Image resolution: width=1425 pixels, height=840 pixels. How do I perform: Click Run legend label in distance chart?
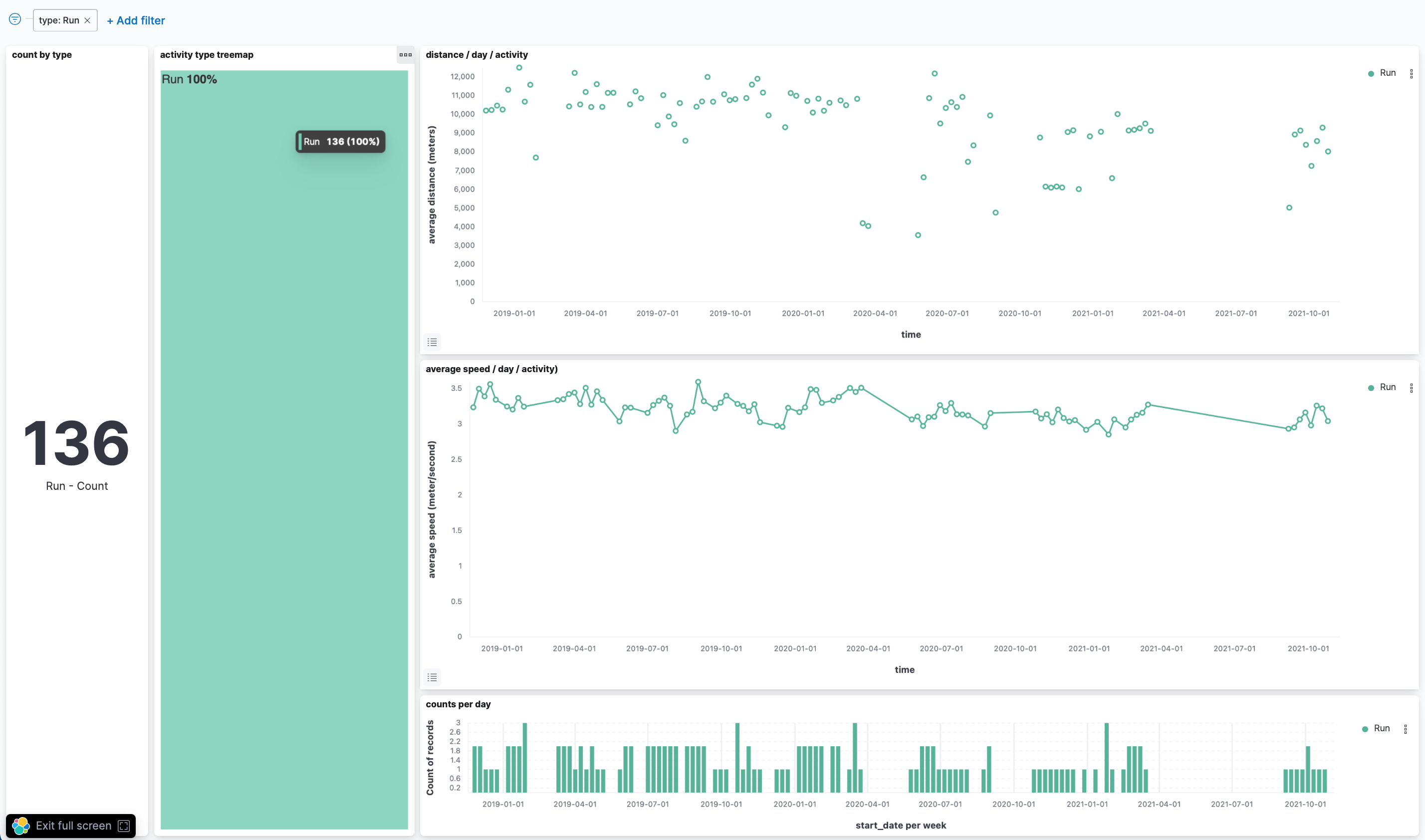(x=1387, y=73)
